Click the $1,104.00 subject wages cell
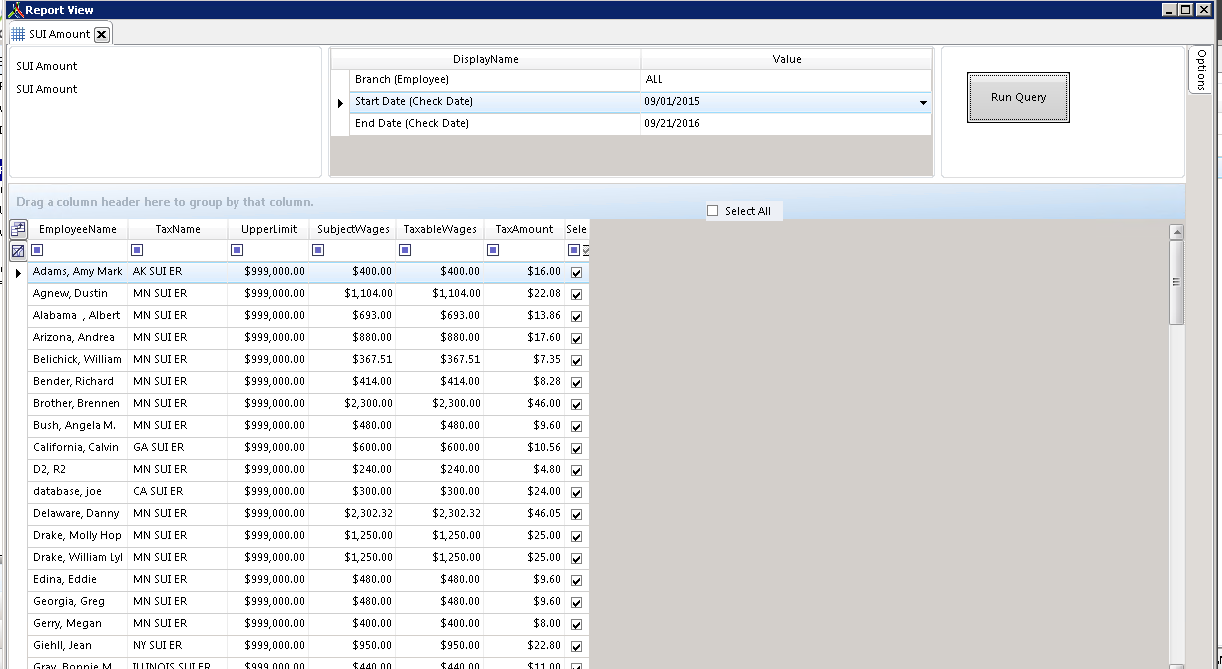1222x669 pixels. coord(352,294)
